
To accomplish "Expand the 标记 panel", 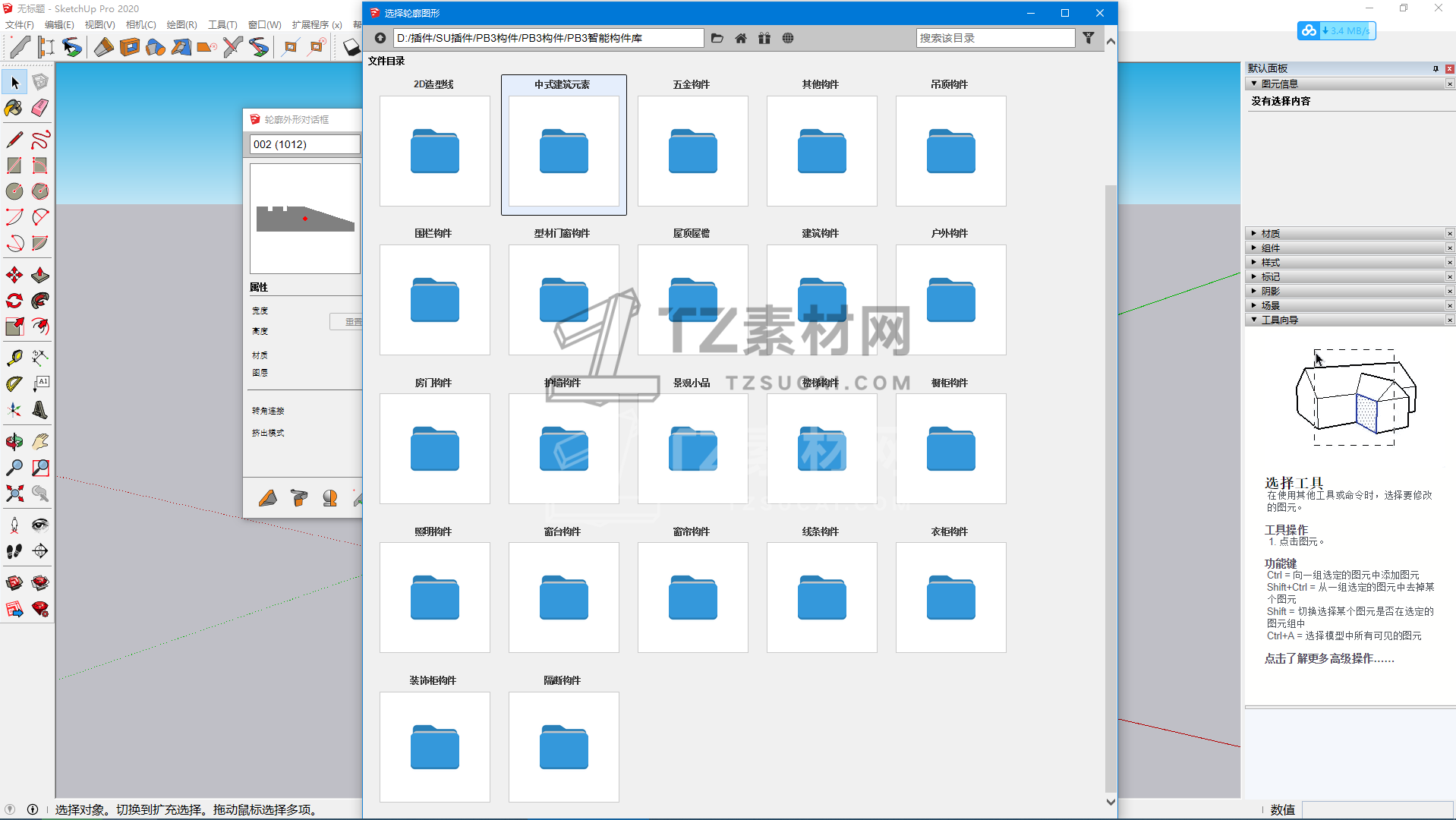I will pos(1254,276).
